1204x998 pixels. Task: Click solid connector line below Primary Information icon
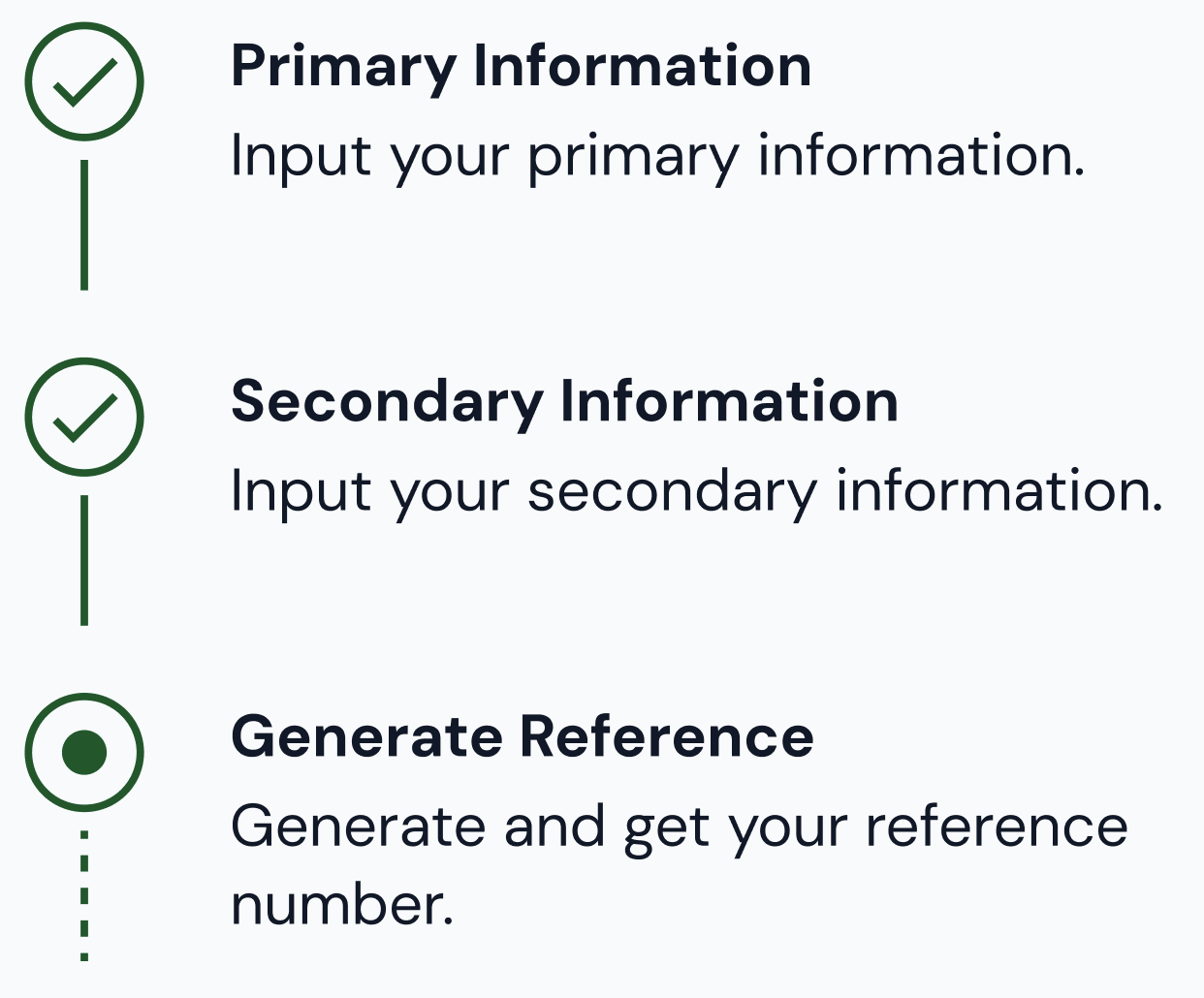point(84,225)
